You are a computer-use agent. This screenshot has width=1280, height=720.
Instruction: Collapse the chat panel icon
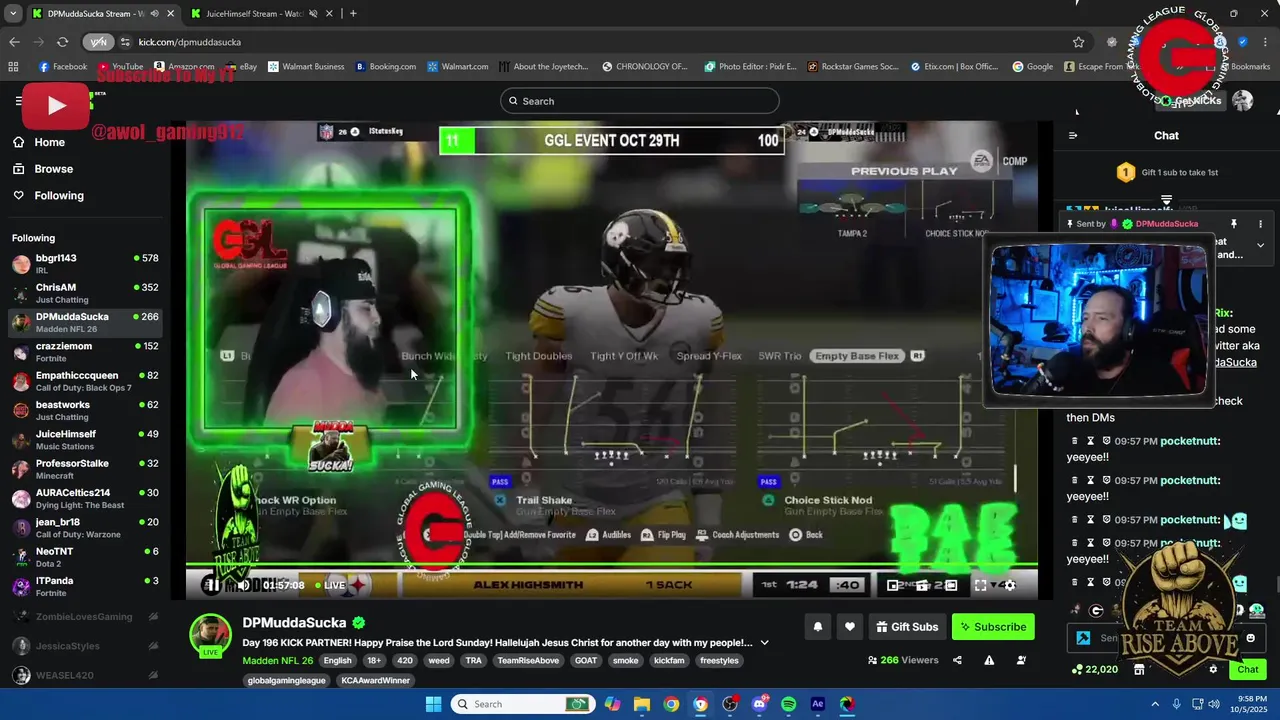1073,135
